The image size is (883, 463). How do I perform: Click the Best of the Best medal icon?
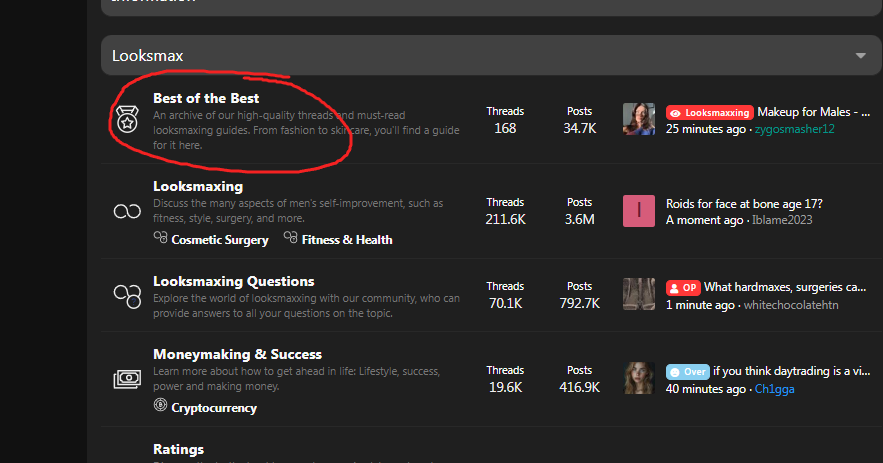pyautogui.click(x=127, y=120)
